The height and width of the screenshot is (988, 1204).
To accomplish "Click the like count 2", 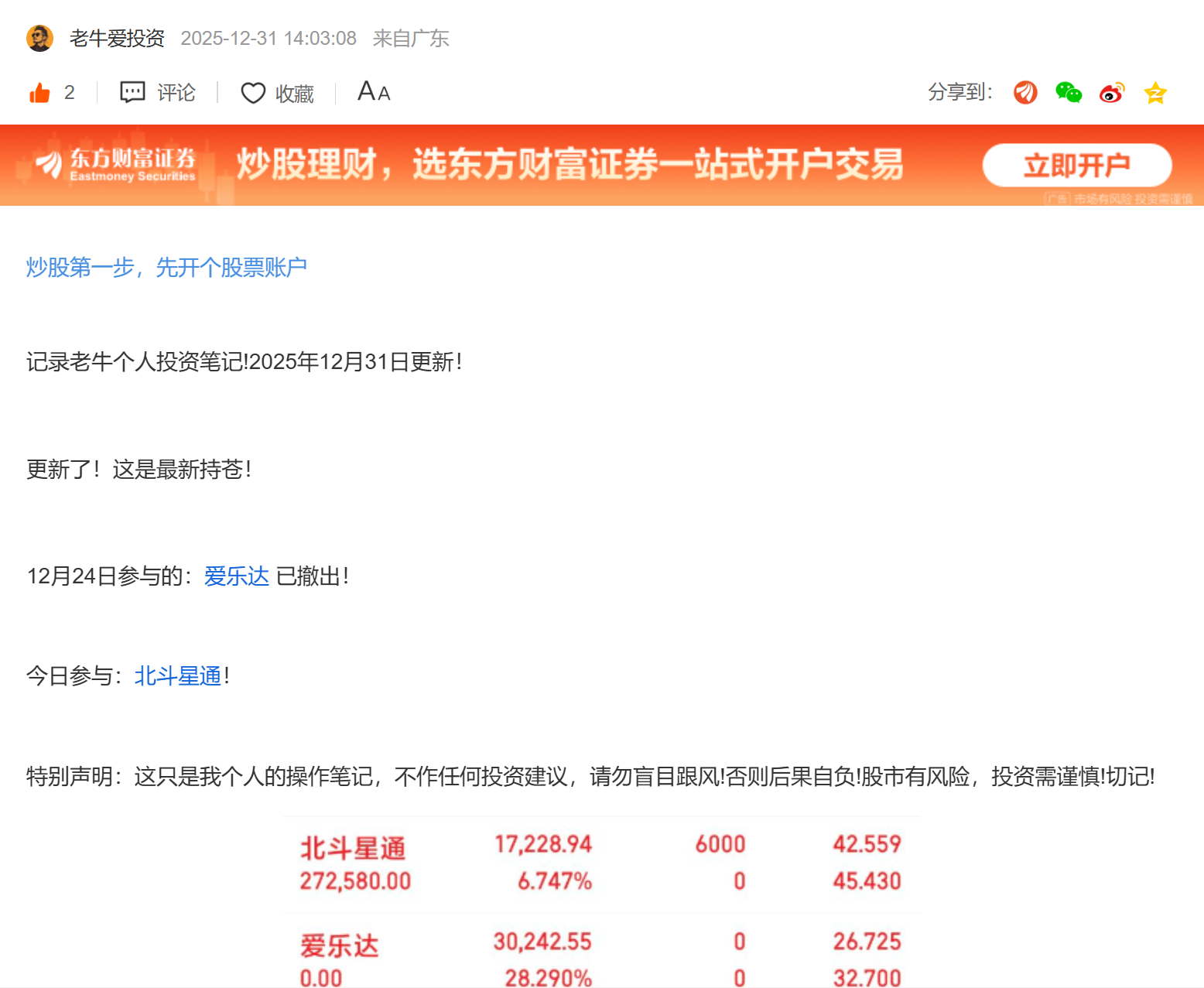I will pyautogui.click(x=70, y=93).
